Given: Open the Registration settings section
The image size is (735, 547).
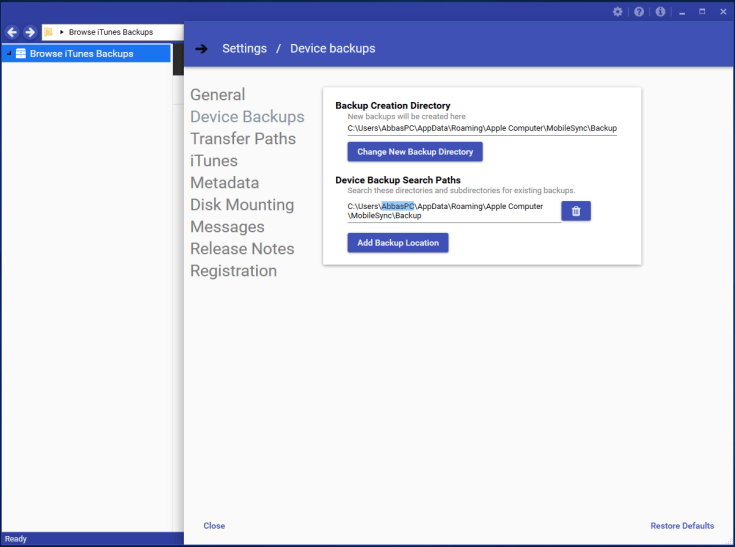Looking at the screenshot, I should (x=233, y=271).
